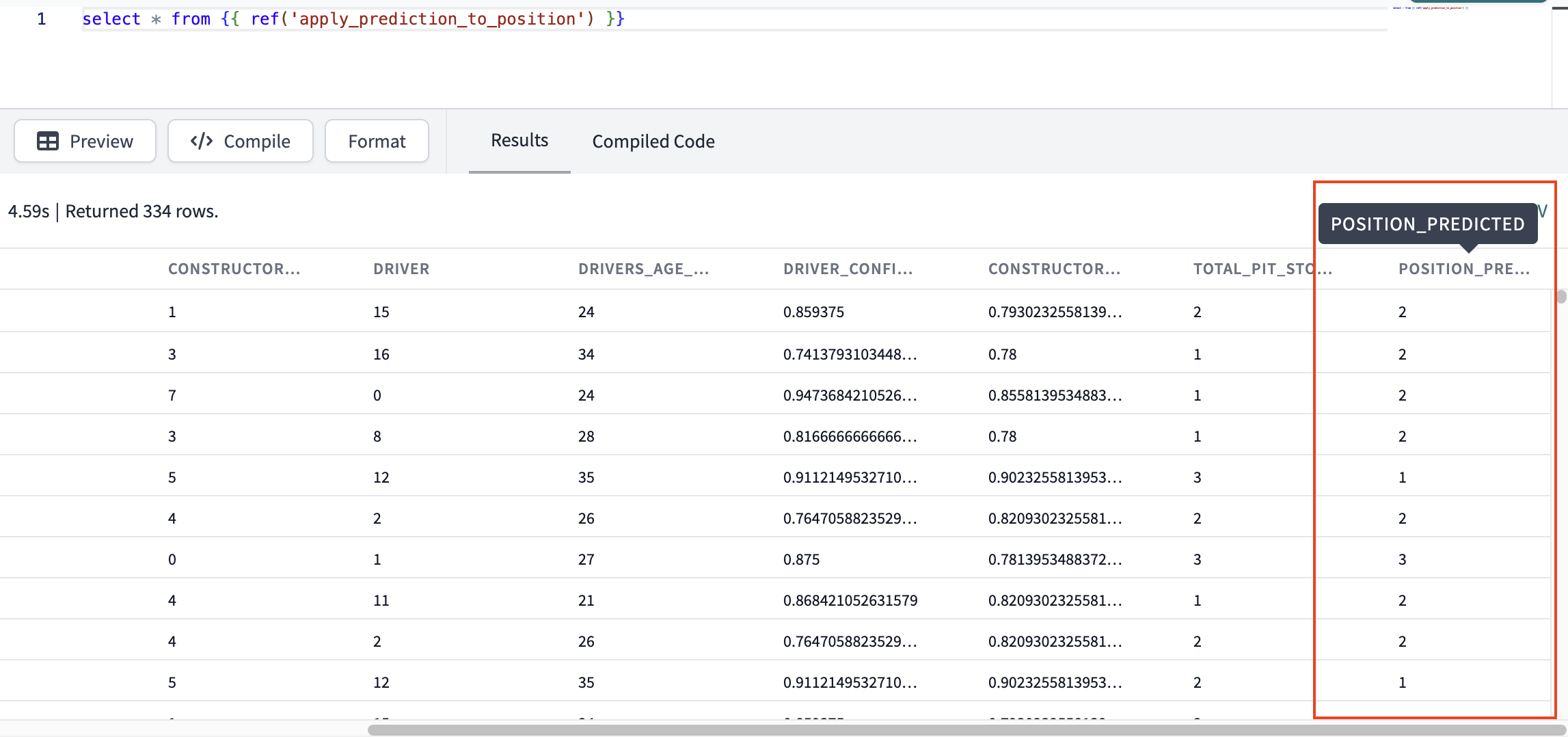Click the partially visible teal link near POSITION_PREDICTED
The image size is (1568, 737).
(x=1543, y=211)
